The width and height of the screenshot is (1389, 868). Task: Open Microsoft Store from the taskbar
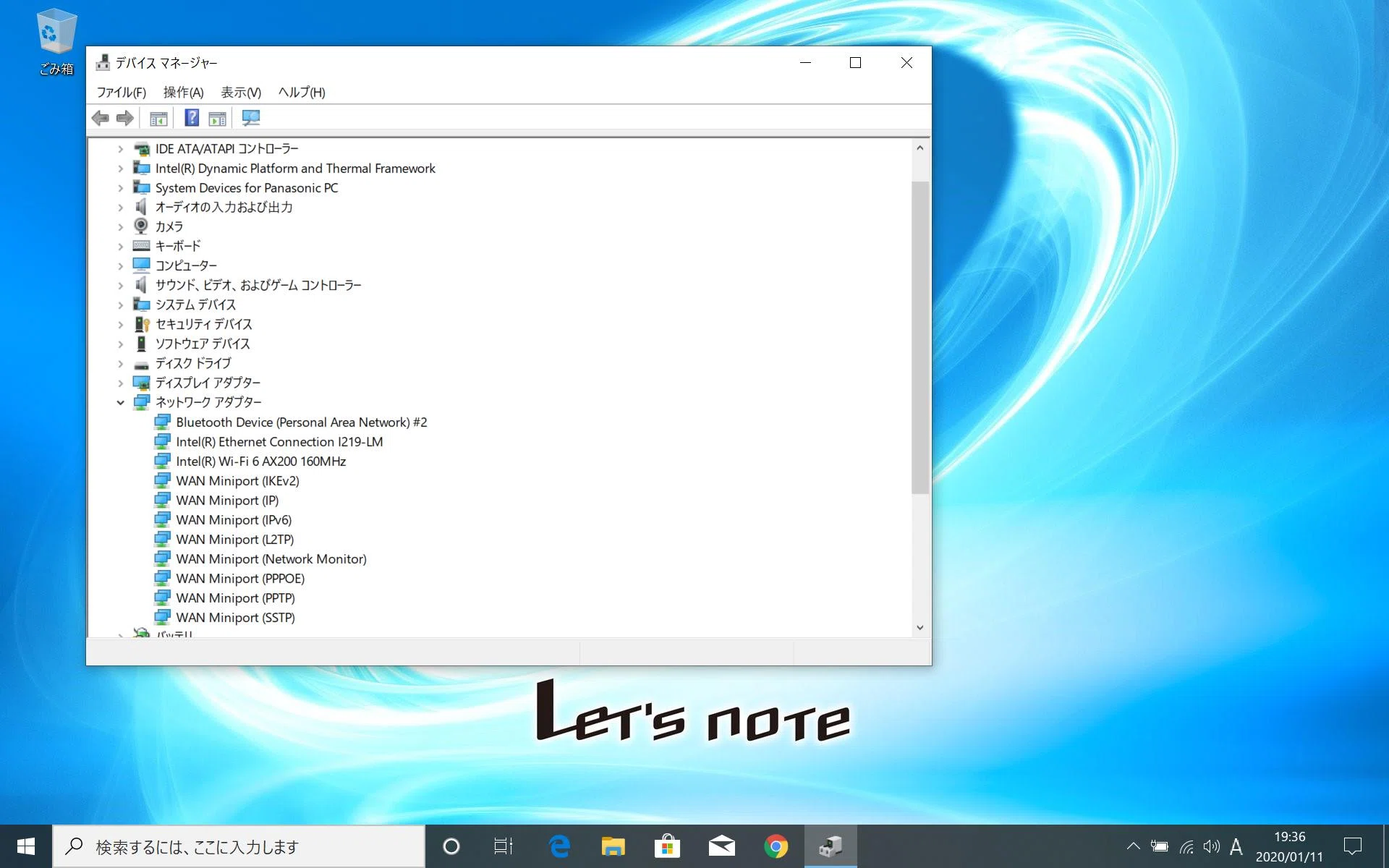[667, 846]
